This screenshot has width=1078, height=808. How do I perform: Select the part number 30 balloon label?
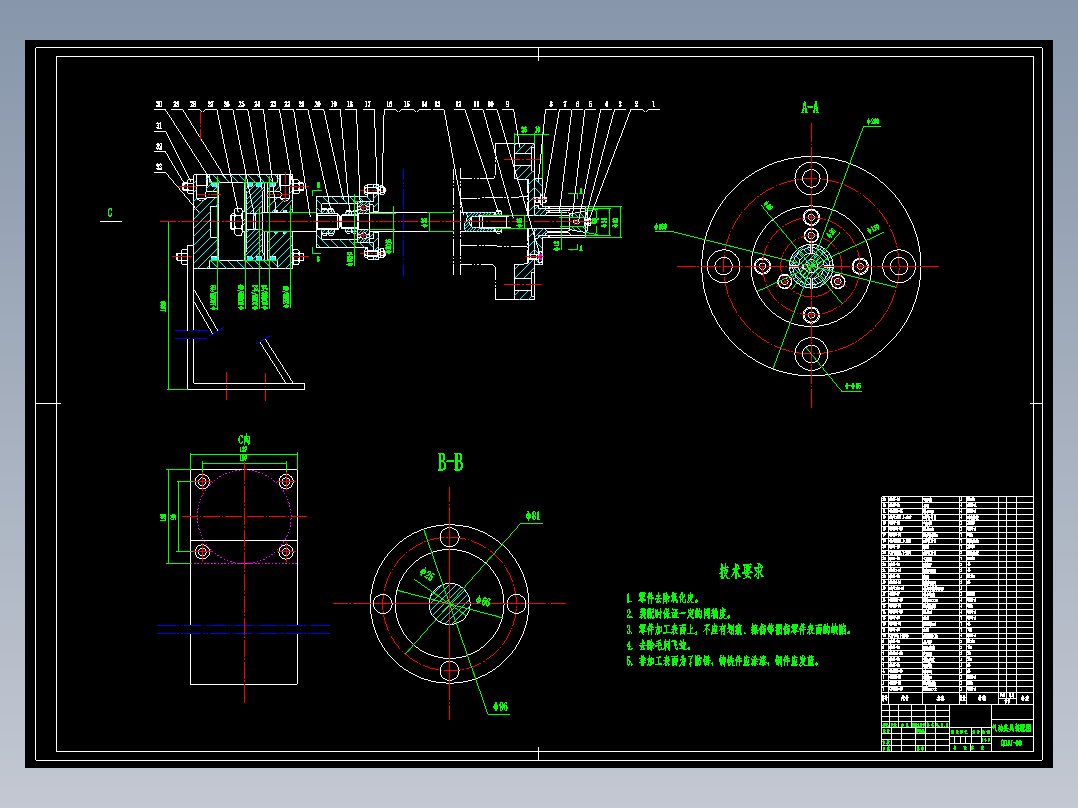[159, 105]
